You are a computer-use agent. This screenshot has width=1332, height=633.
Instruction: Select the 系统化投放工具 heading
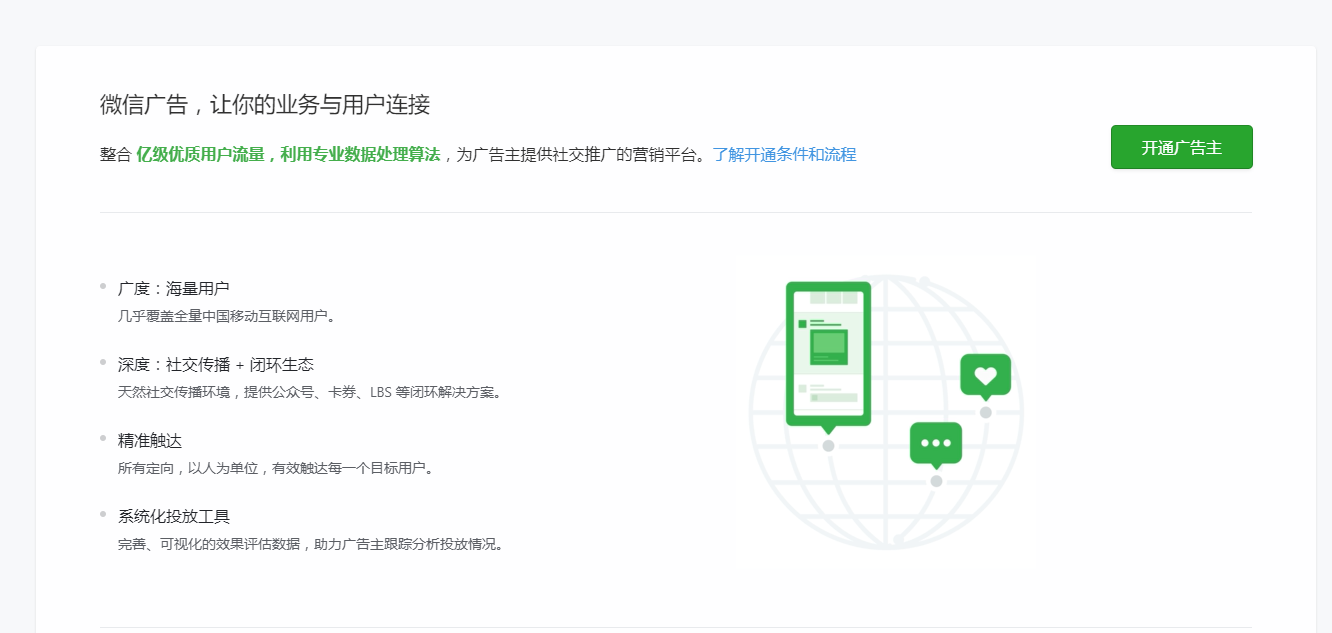tap(174, 517)
